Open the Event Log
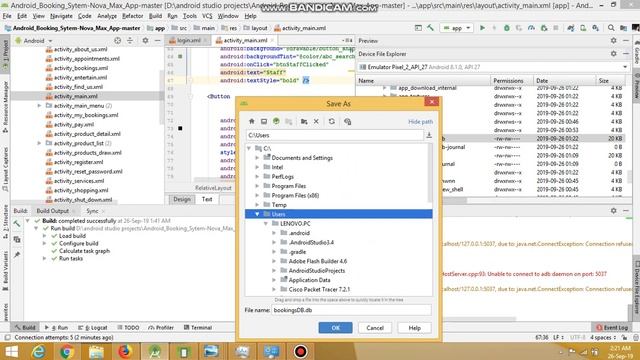This screenshot has width=640, height=360. (x=611, y=327)
